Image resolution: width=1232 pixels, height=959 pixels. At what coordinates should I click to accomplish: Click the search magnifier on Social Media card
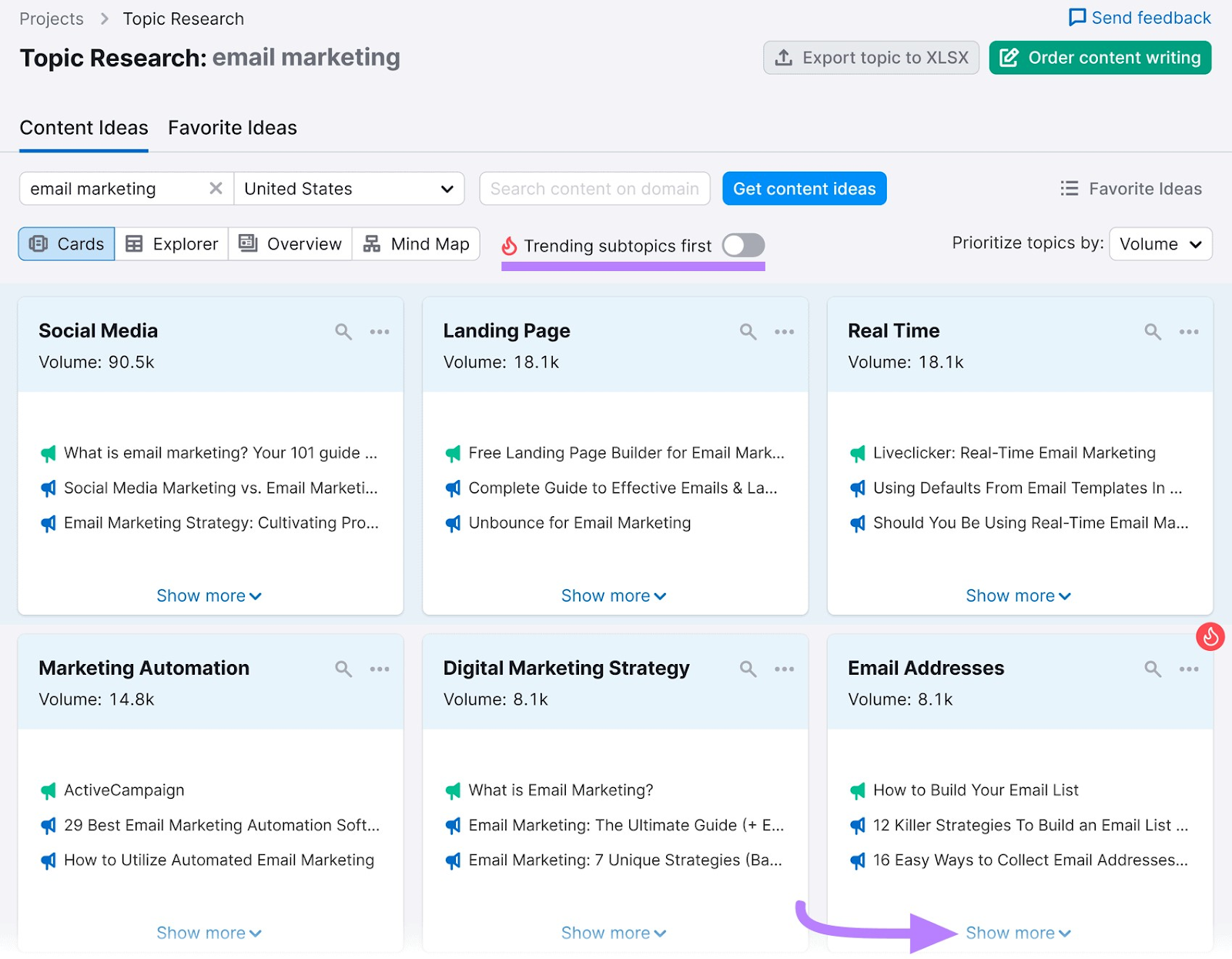(x=343, y=332)
